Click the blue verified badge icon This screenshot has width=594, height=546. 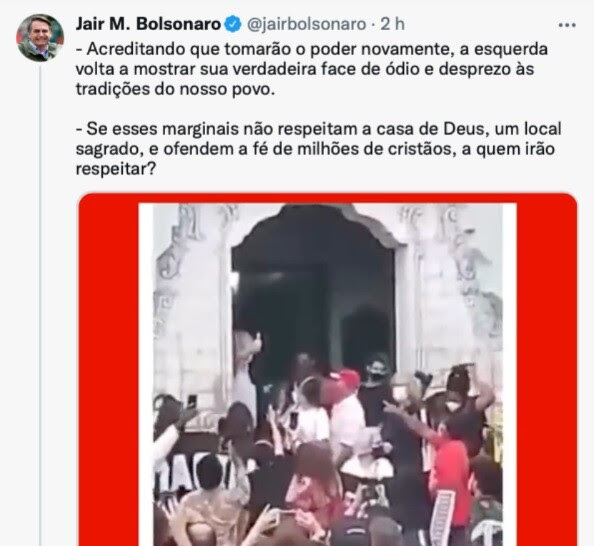coord(233,24)
